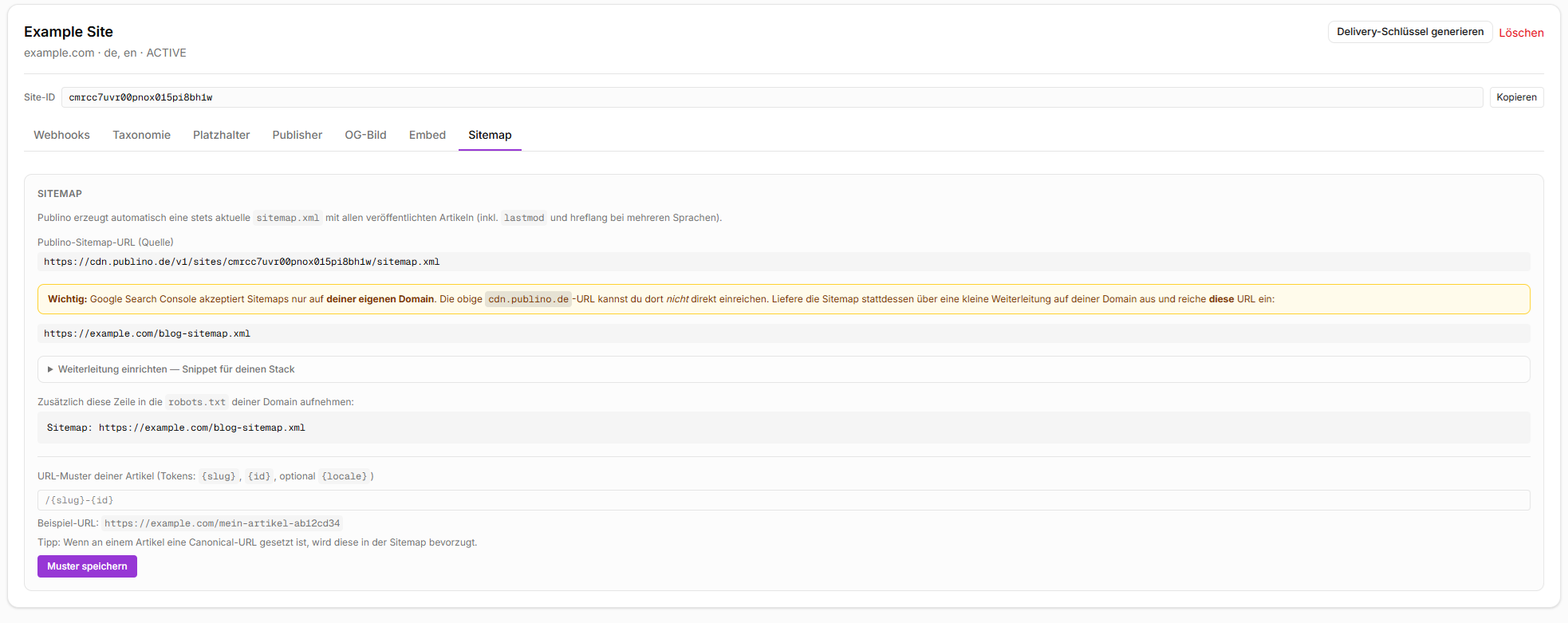
Task: Click the robots.txt inline code label
Action: pos(197,402)
